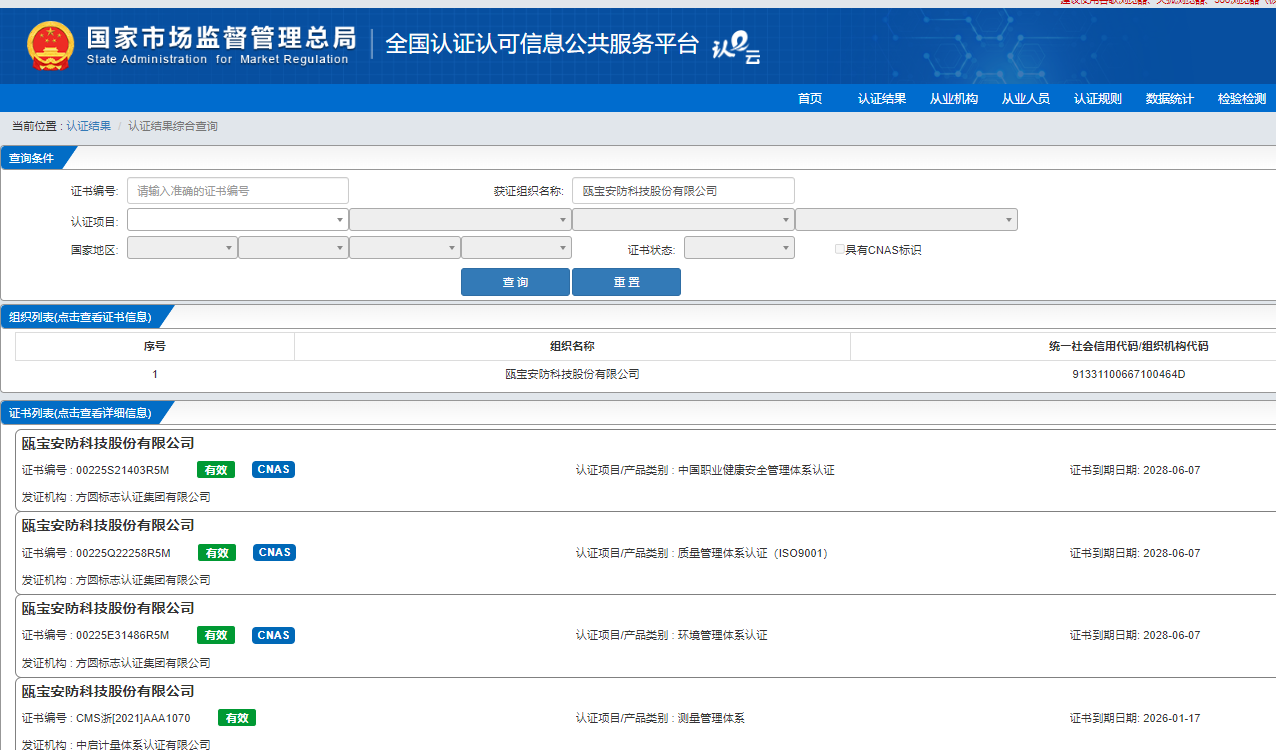
Task: Click CNAS badge on ISO9001 certificate
Action: coord(273,553)
